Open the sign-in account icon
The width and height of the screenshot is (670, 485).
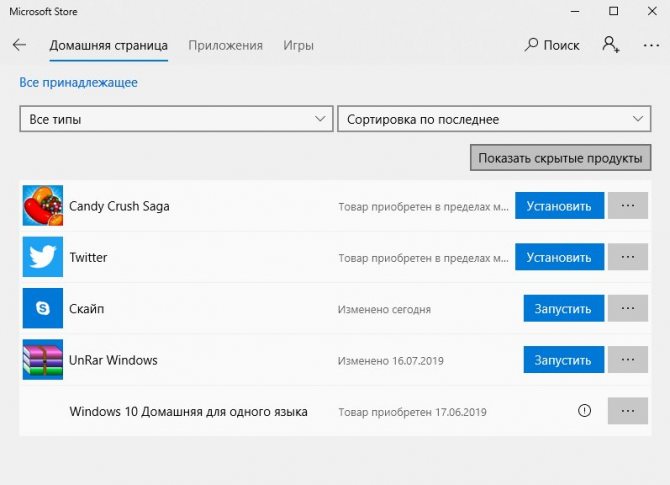click(611, 44)
